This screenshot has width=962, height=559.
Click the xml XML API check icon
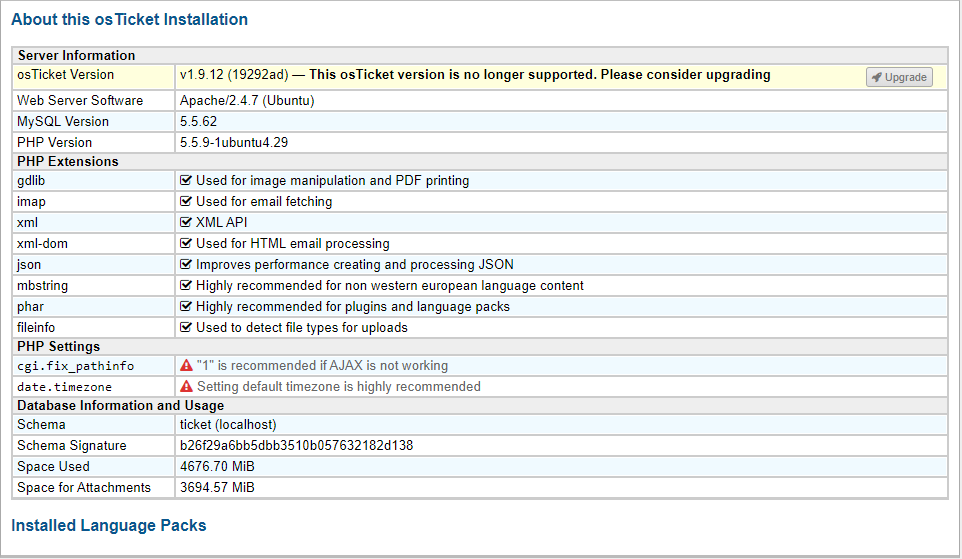[x=186, y=222]
